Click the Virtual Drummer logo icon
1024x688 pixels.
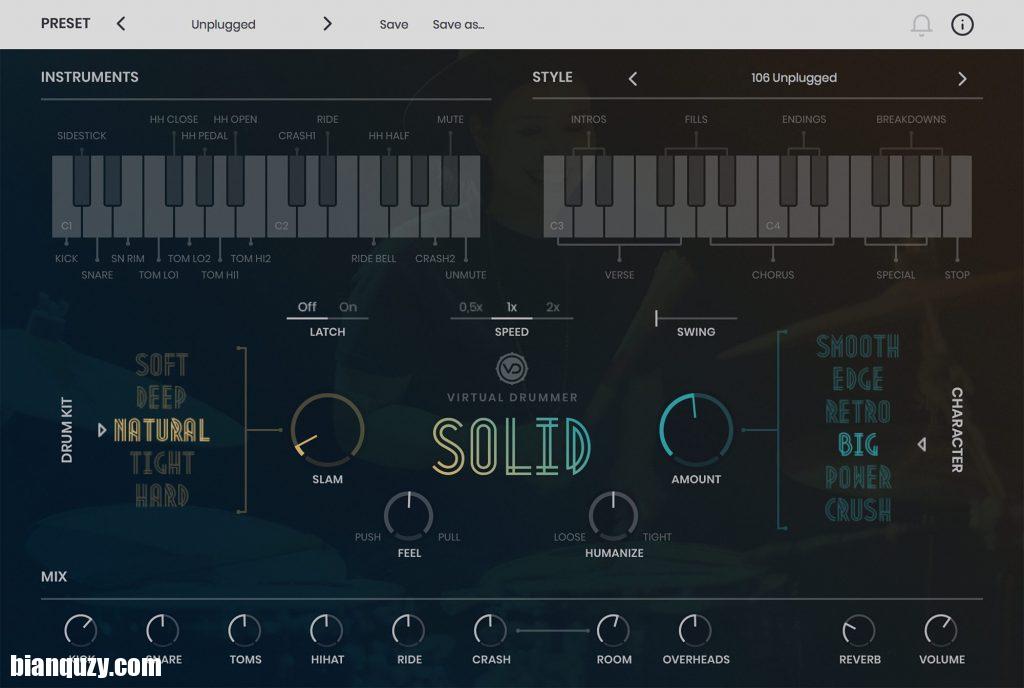(x=512, y=369)
